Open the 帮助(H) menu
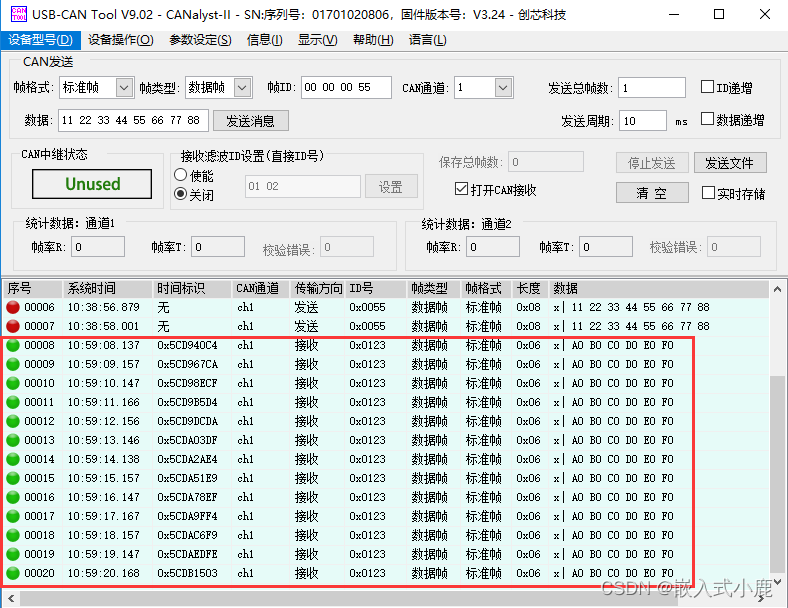 pos(373,40)
